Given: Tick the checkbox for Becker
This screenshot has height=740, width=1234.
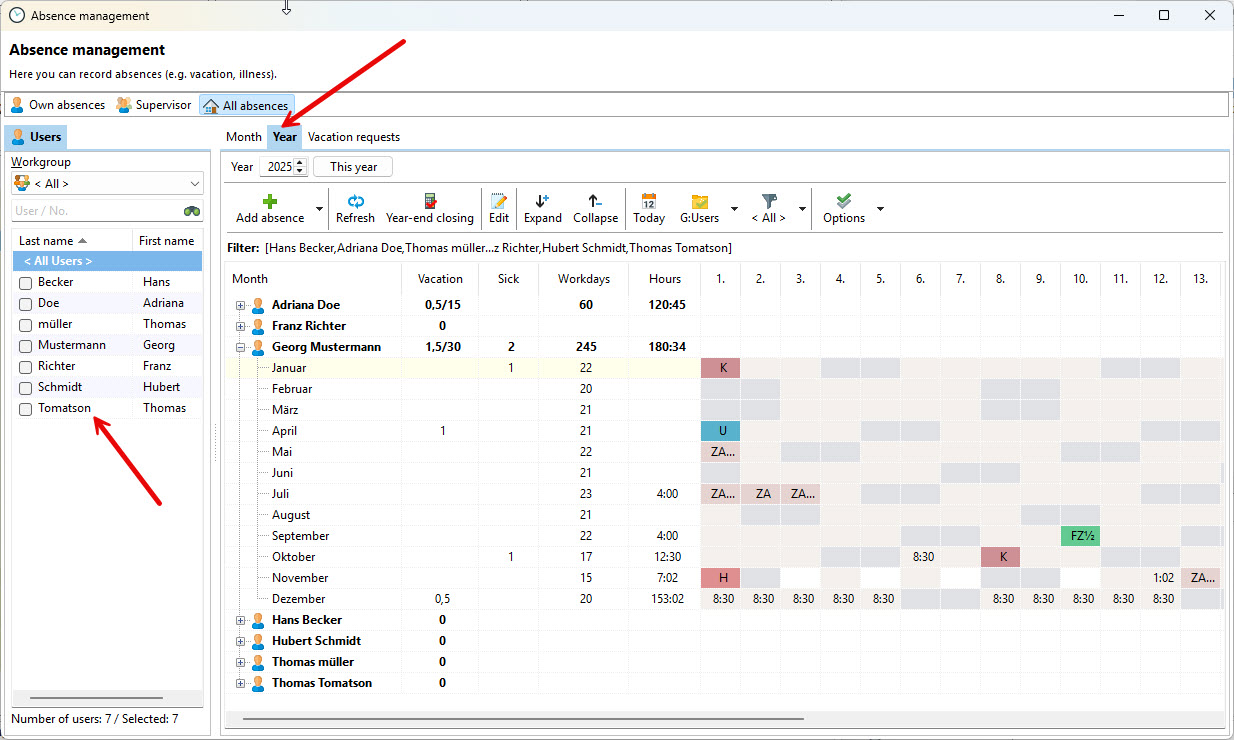Looking at the screenshot, I should (x=26, y=283).
